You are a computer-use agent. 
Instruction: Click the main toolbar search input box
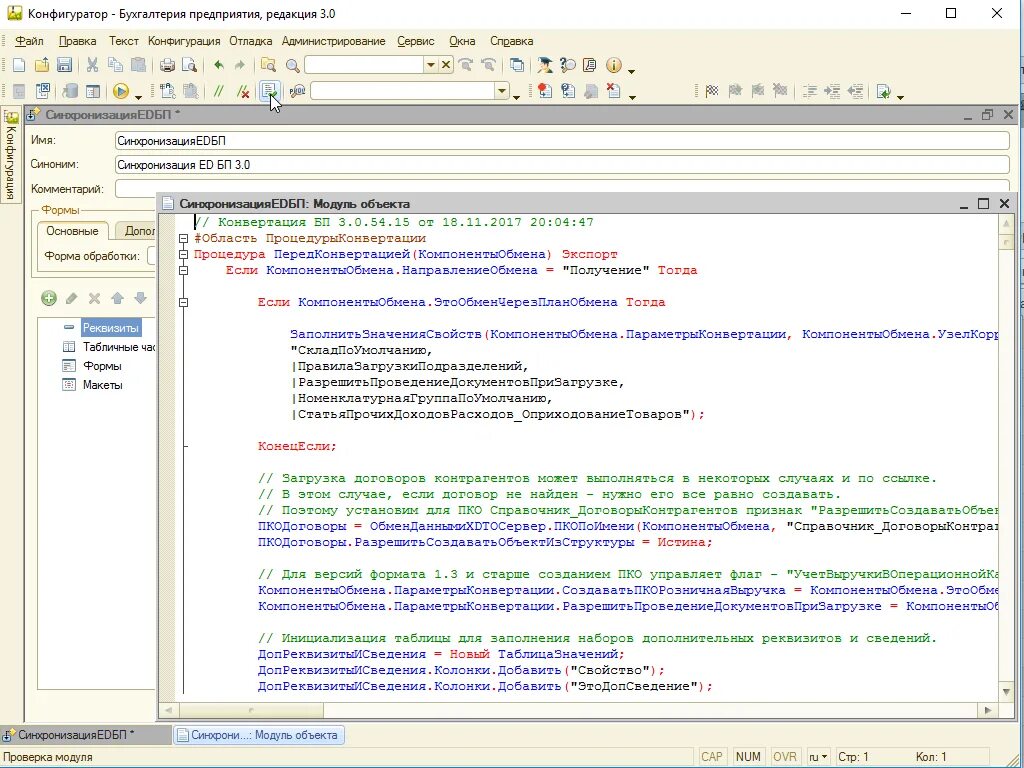pyautogui.click(x=364, y=65)
